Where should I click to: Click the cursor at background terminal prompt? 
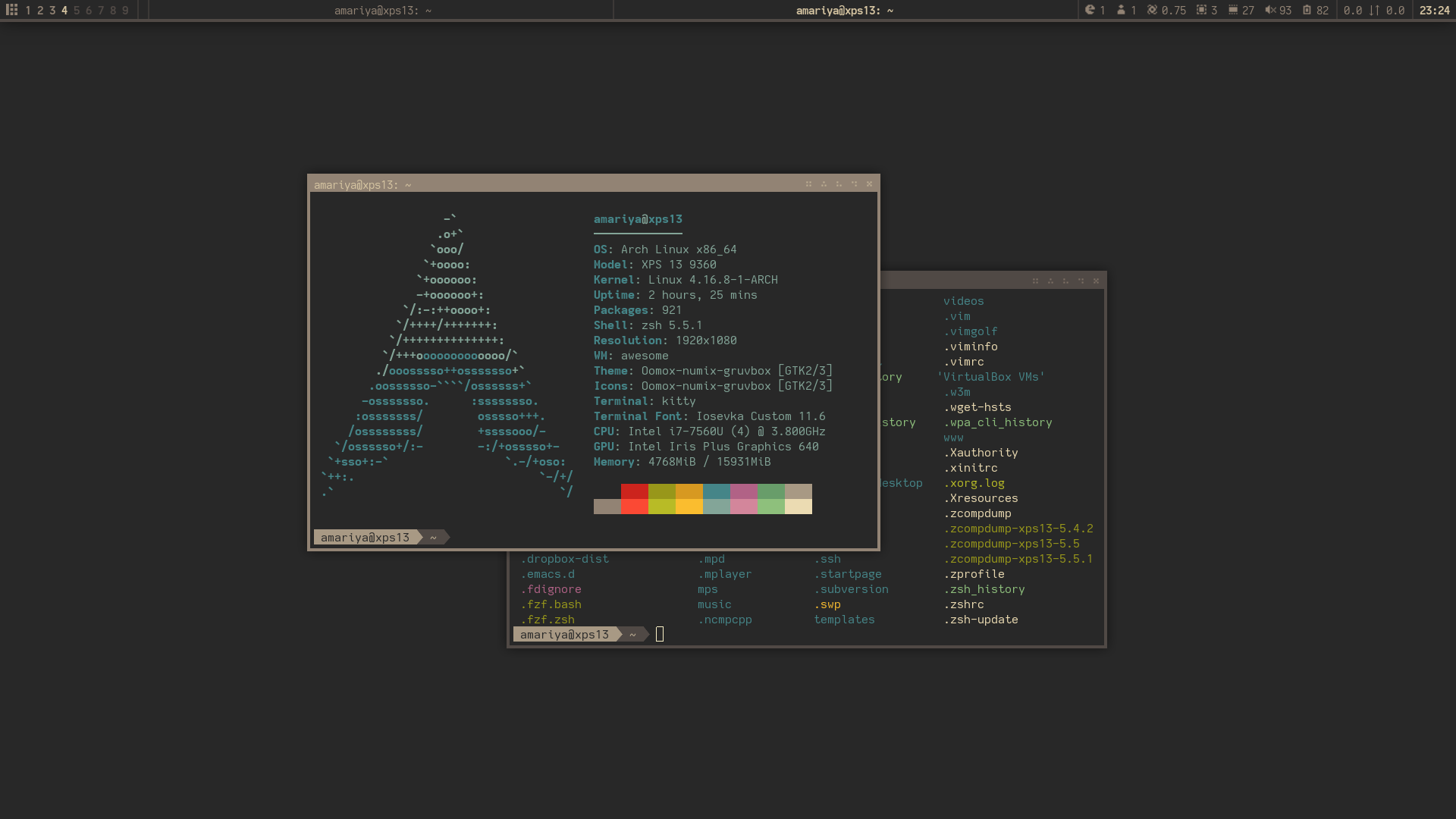[x=660, y=634]
